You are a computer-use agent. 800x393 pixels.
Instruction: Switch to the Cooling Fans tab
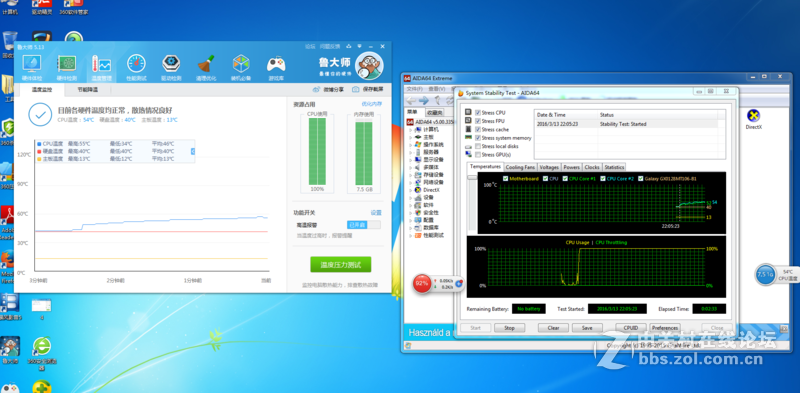pyautogui.click(x=520, y=167)
